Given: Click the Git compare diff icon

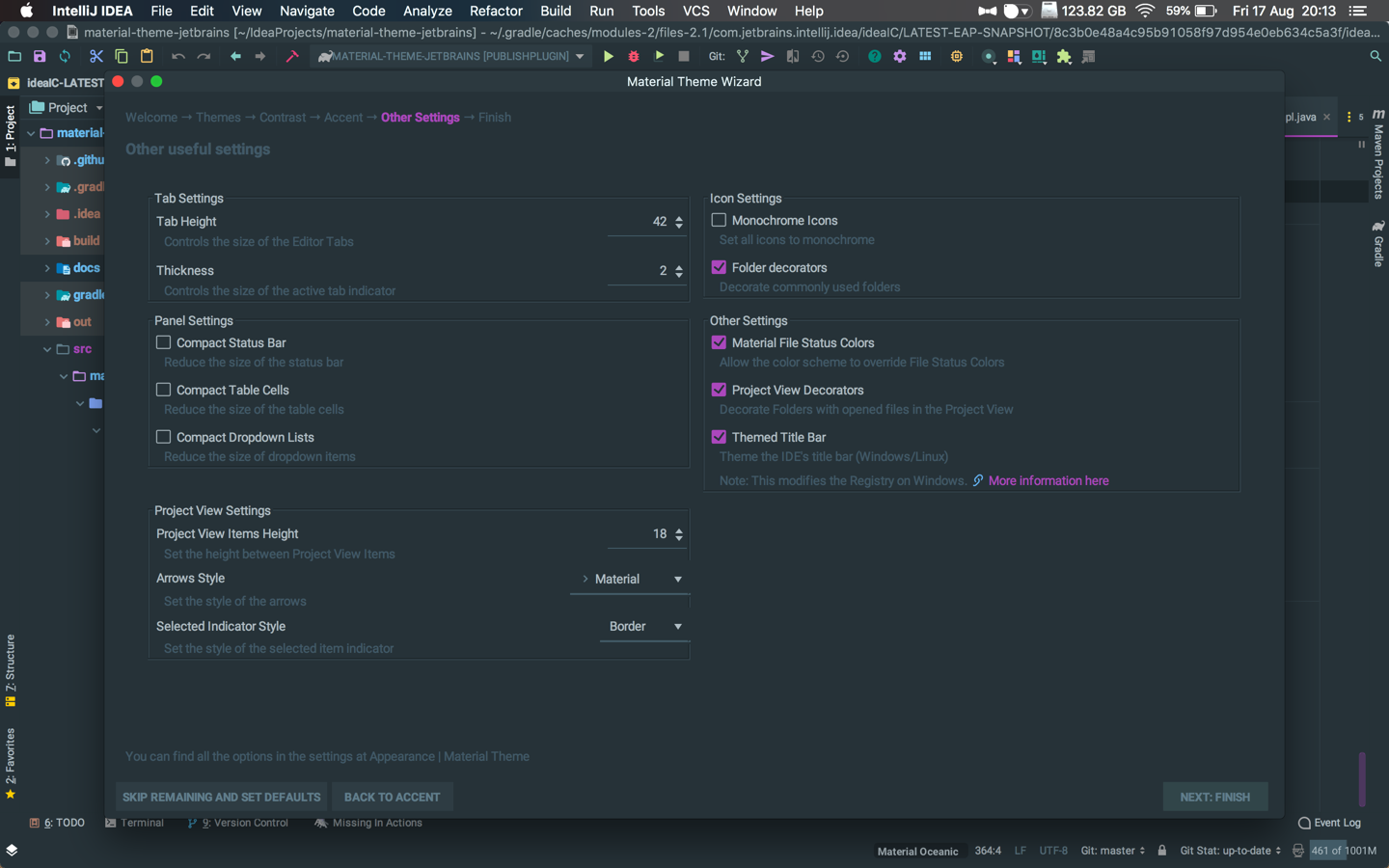Looking at the screenshot, I should click(x=793, y=57).
